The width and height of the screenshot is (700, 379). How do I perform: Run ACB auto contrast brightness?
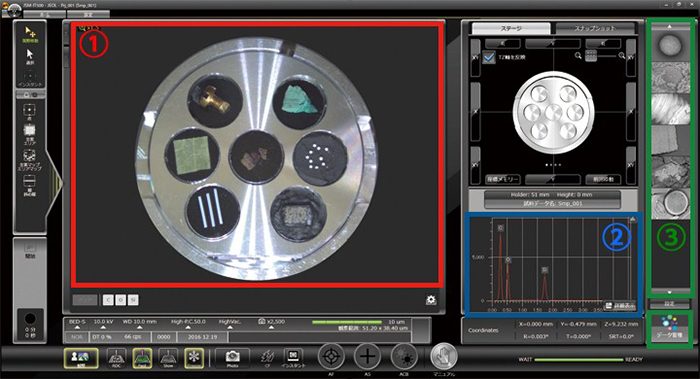click(404, 356)
